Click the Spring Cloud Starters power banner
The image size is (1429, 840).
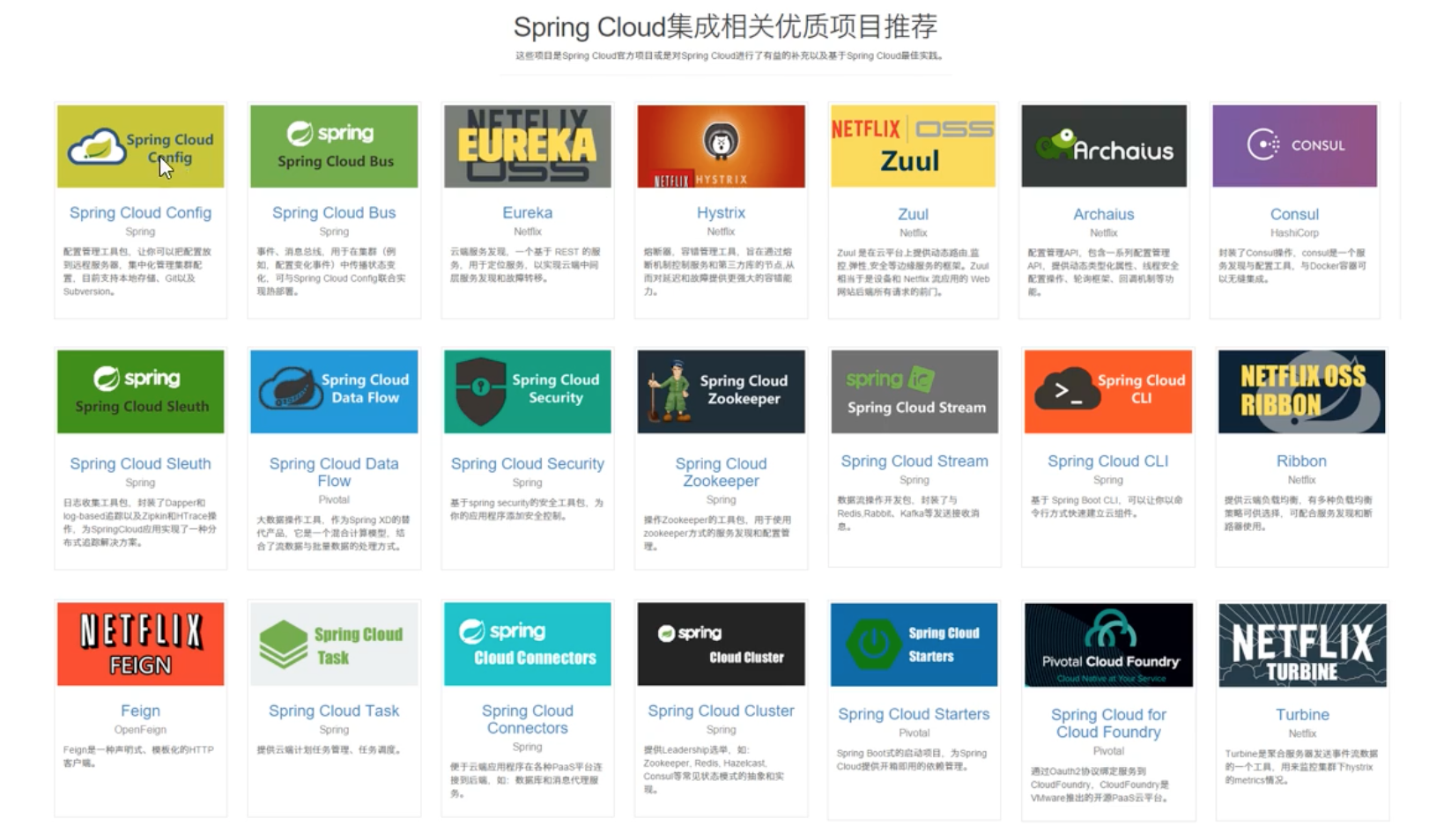[x=914, y=645]
